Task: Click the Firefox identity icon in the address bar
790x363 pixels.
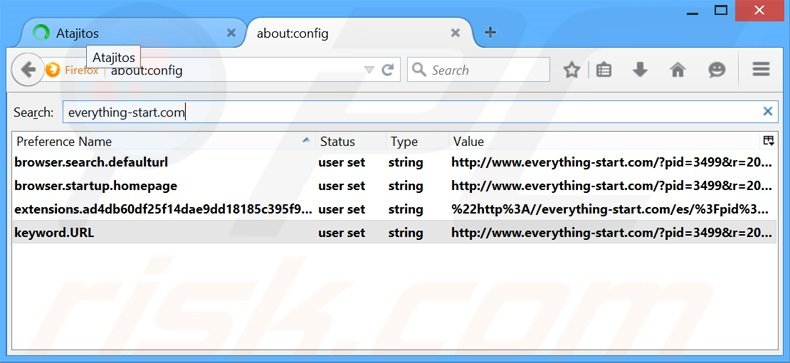Action: (x=52, y=70)
